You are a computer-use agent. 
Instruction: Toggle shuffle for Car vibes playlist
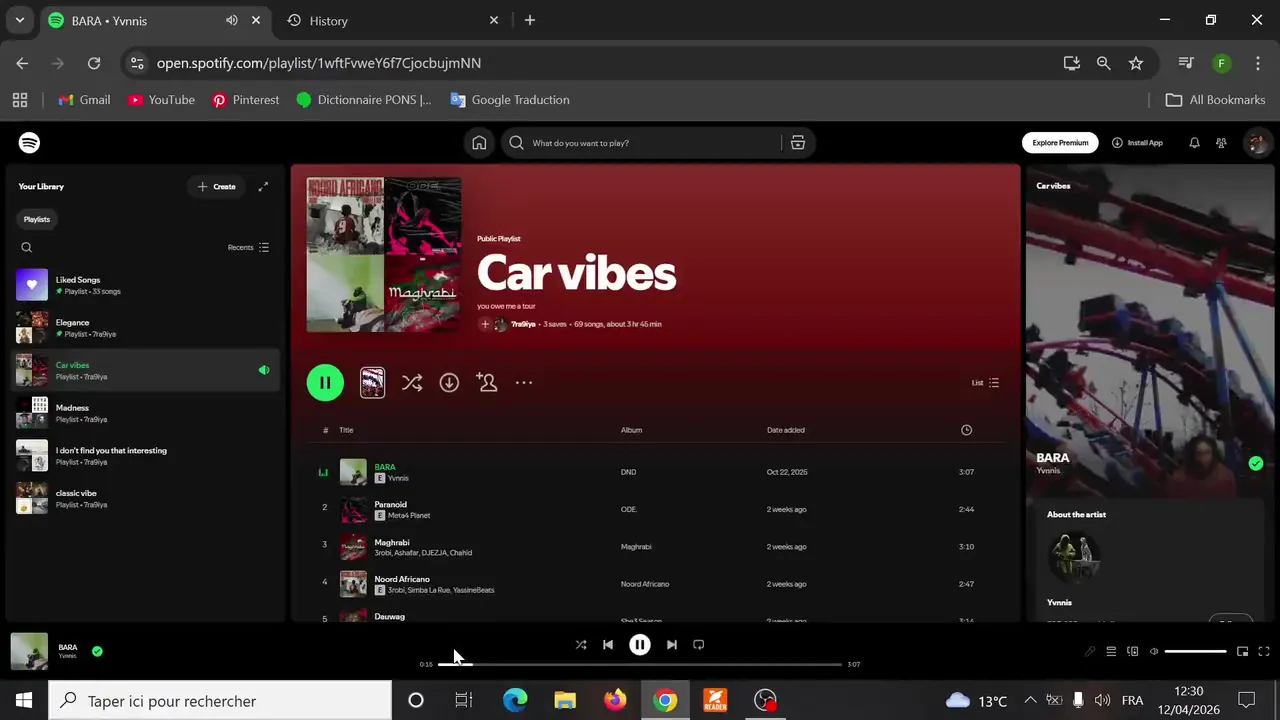[412, 383]
